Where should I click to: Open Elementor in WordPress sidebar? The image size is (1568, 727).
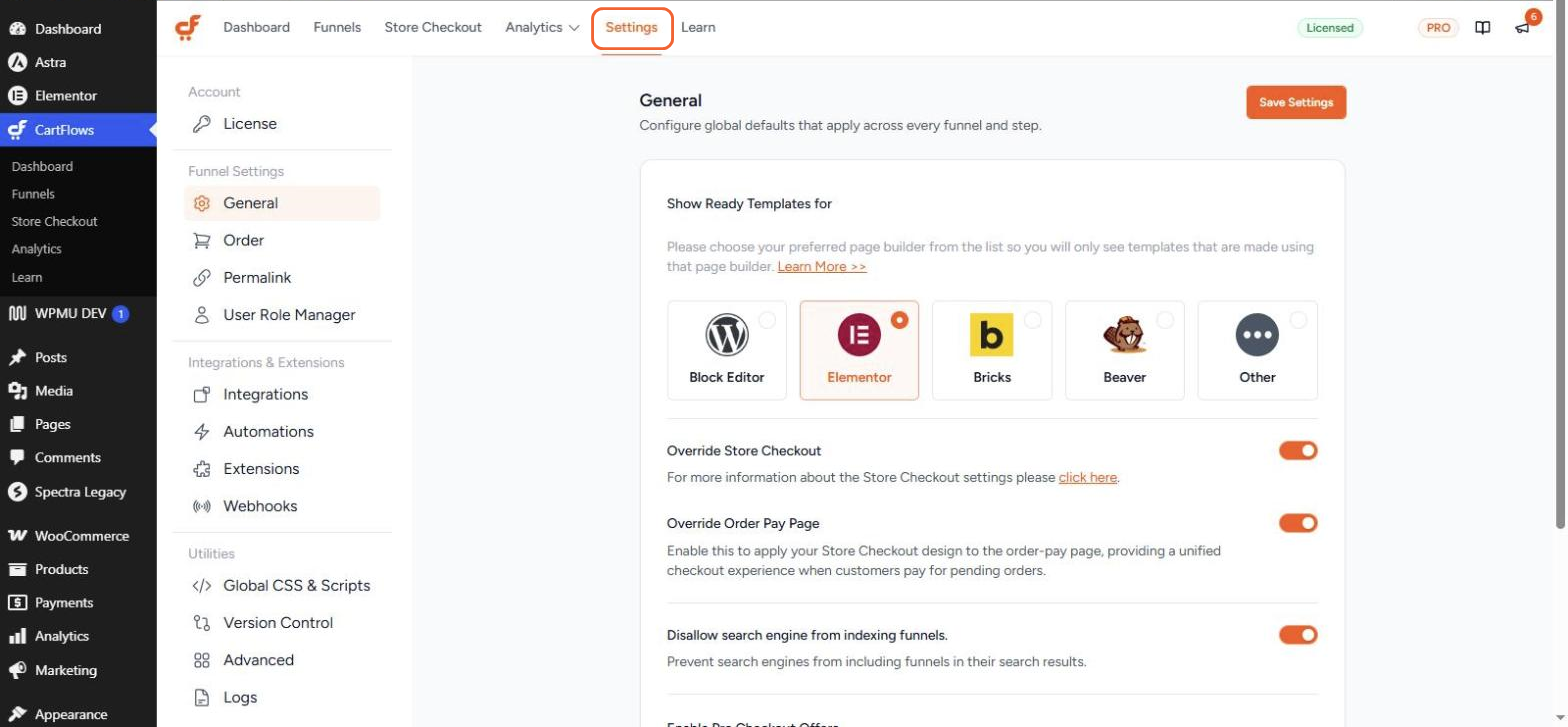pyautogui.click(x=78, y=96)
